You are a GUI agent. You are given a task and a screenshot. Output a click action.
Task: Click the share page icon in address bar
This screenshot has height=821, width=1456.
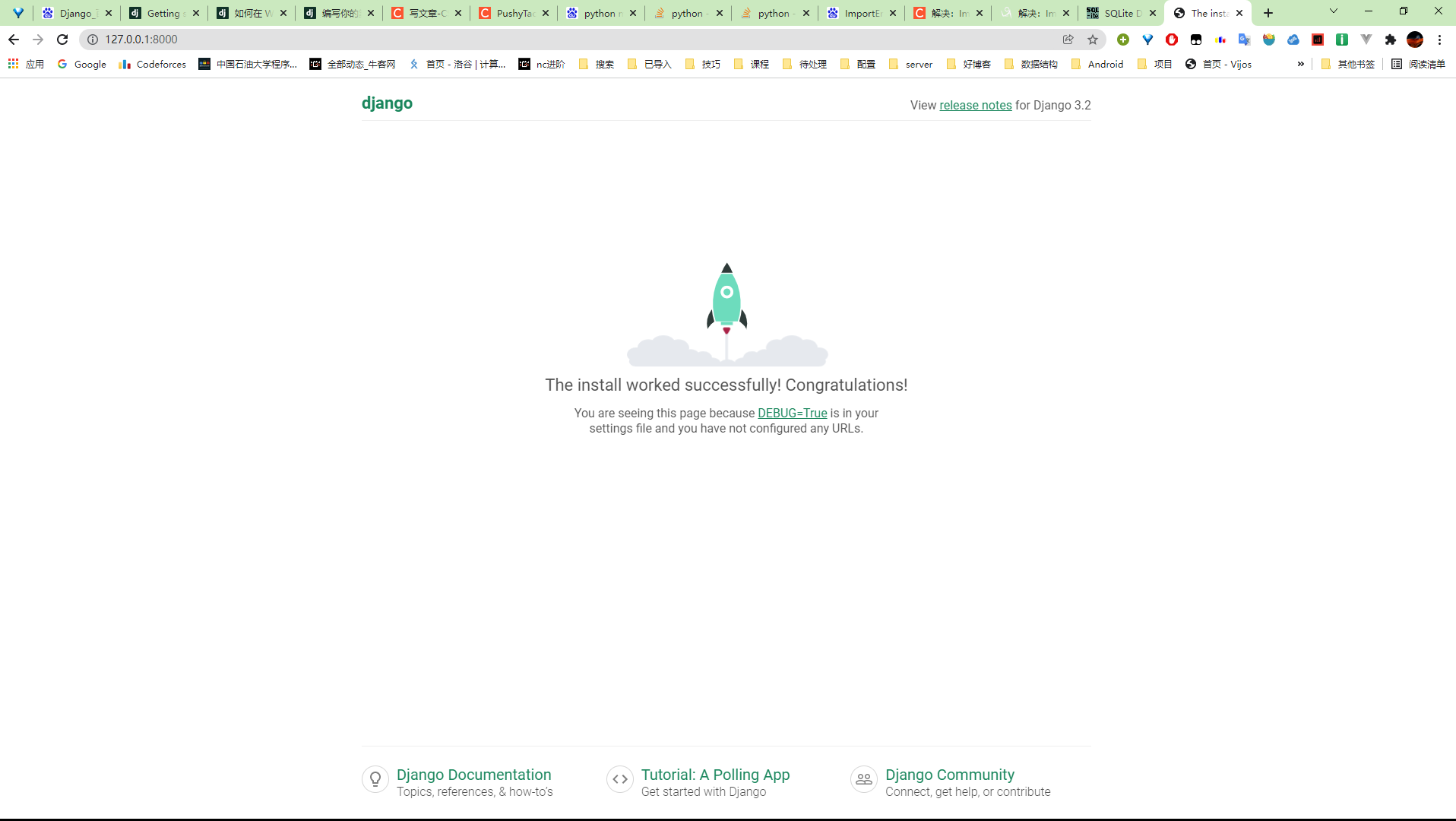[x=1068, y=40]
